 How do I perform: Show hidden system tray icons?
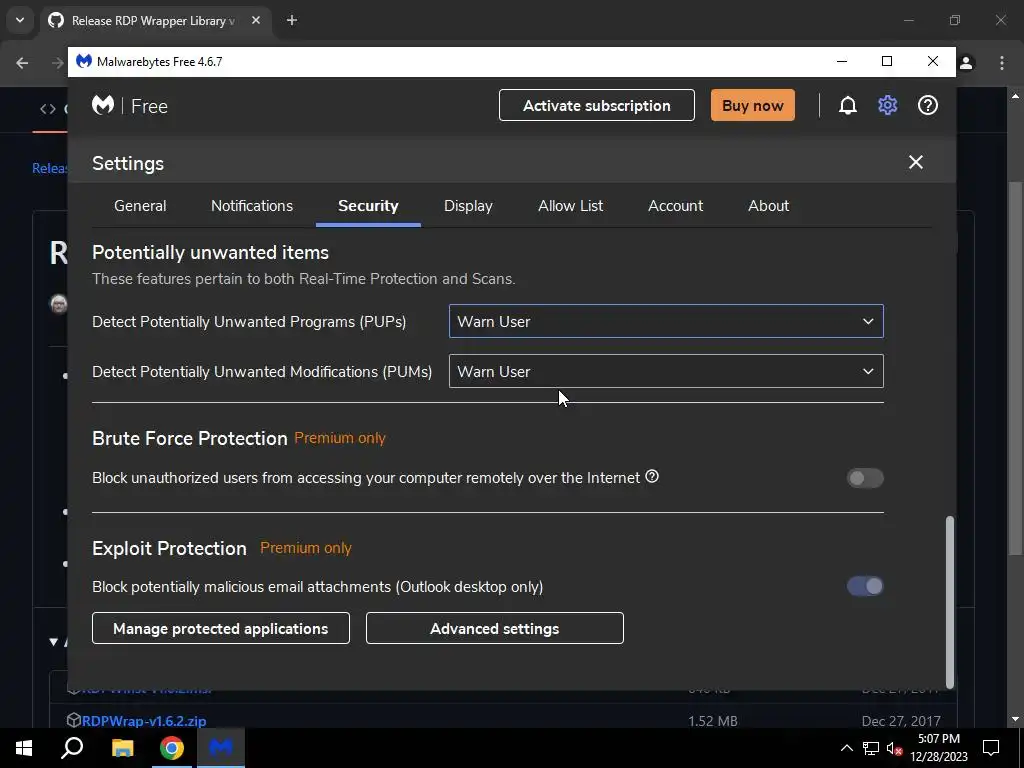(846, 748)
